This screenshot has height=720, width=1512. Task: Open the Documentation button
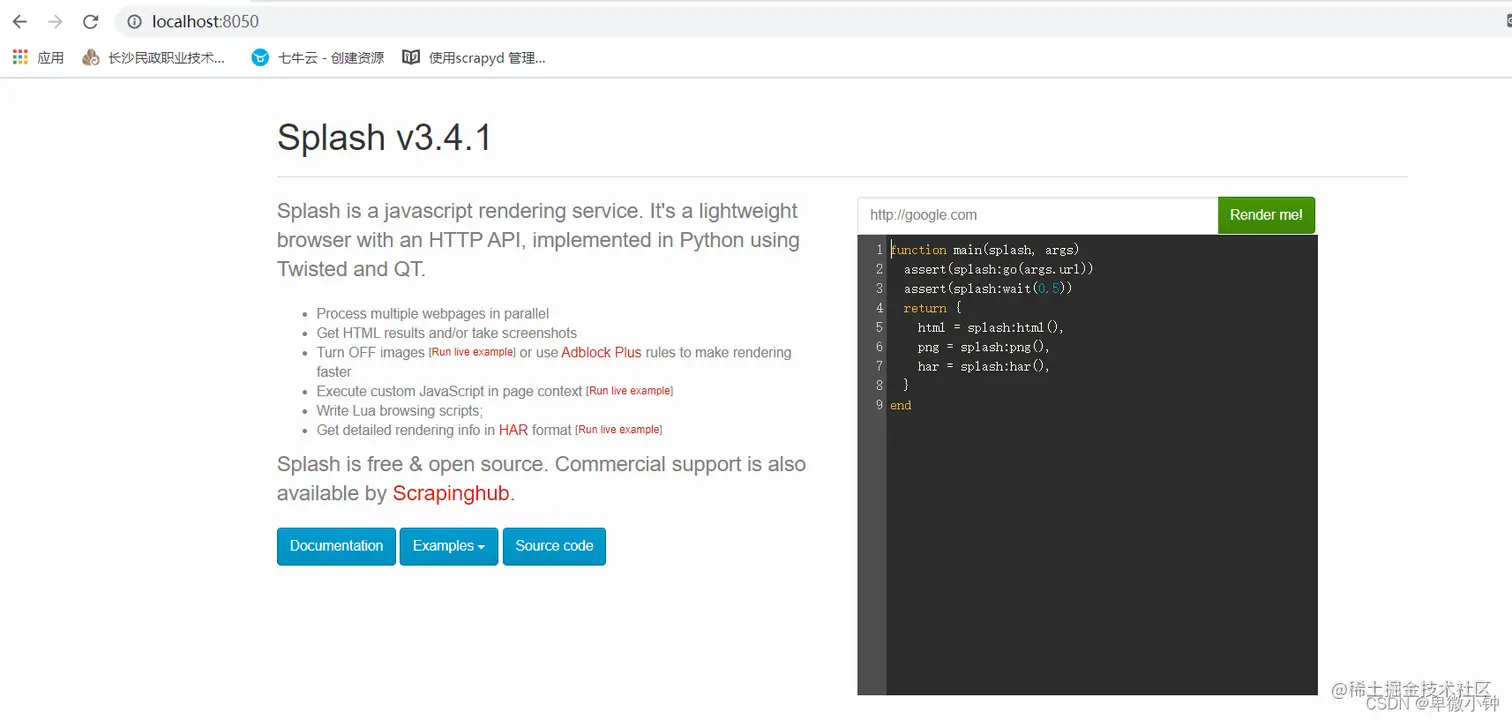336,546
